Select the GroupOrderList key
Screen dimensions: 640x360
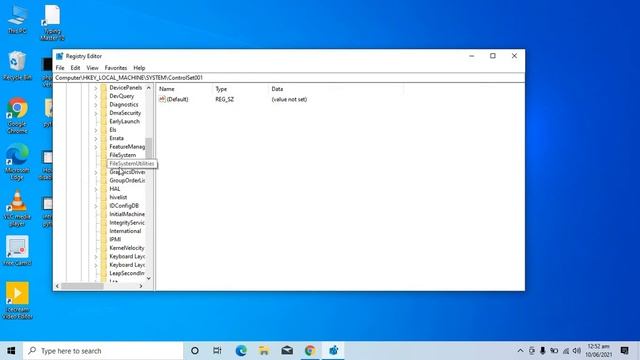click(x=127, y=180)
